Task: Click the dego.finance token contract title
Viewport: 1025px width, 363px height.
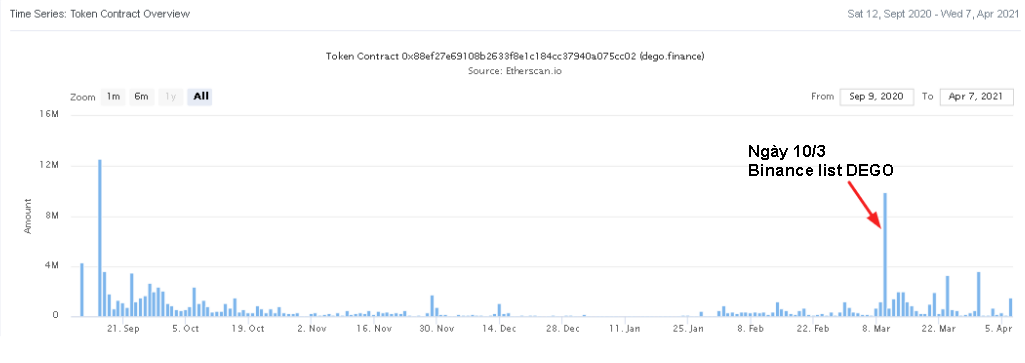Action: pos(515,57)
